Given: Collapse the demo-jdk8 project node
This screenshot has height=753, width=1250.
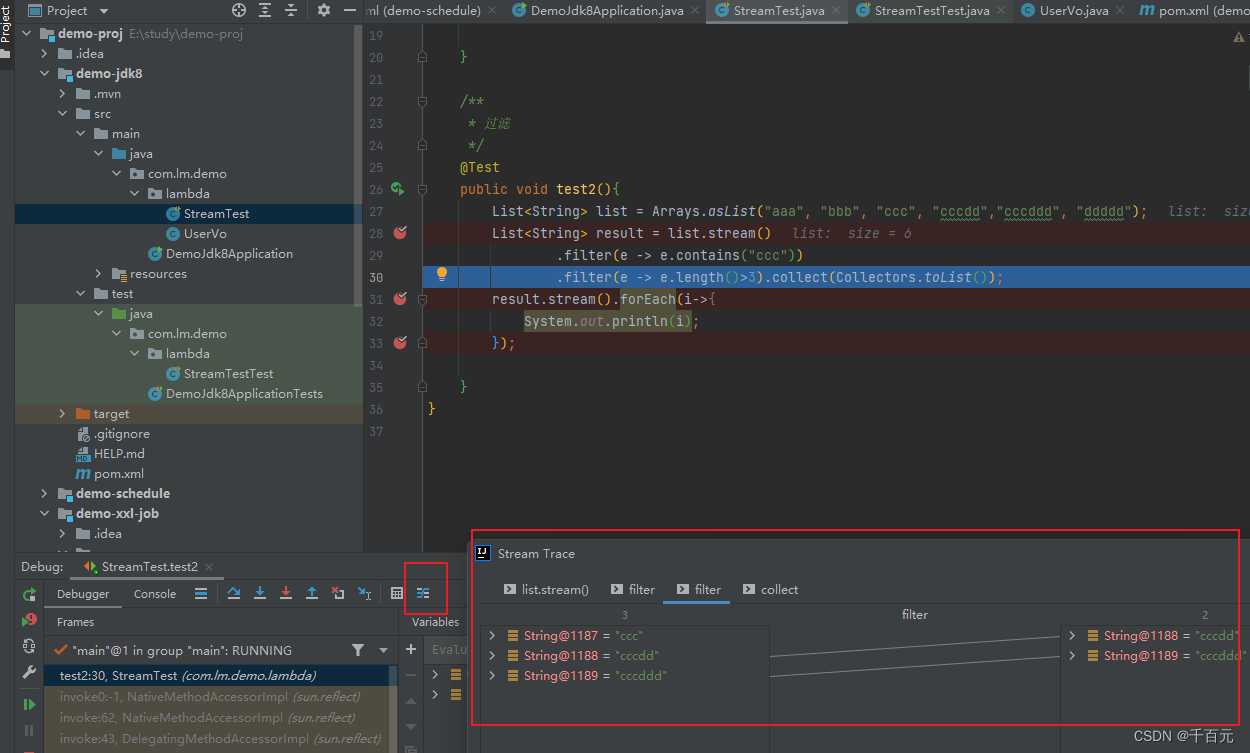Looking at the screenshot, I should [42, 73].
